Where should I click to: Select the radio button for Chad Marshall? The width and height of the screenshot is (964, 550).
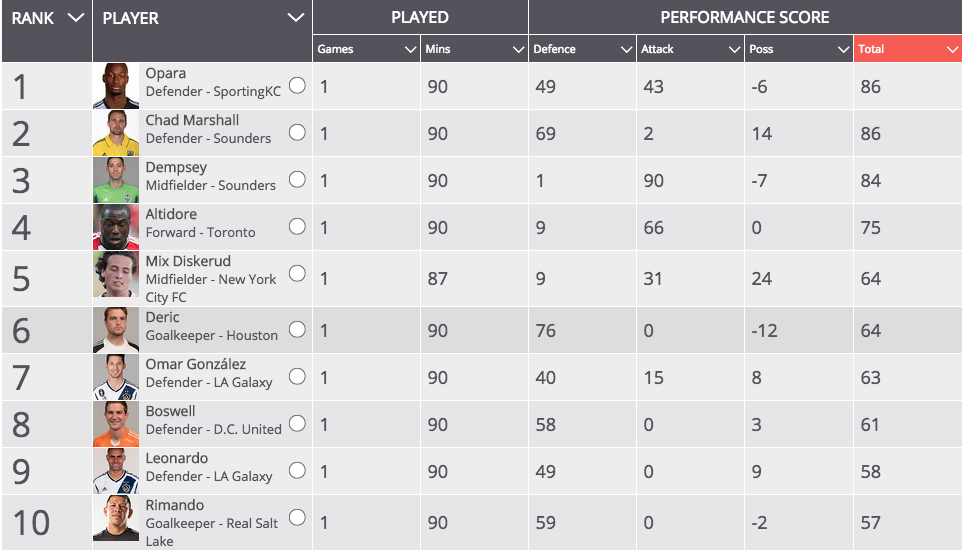coord(297,132)
